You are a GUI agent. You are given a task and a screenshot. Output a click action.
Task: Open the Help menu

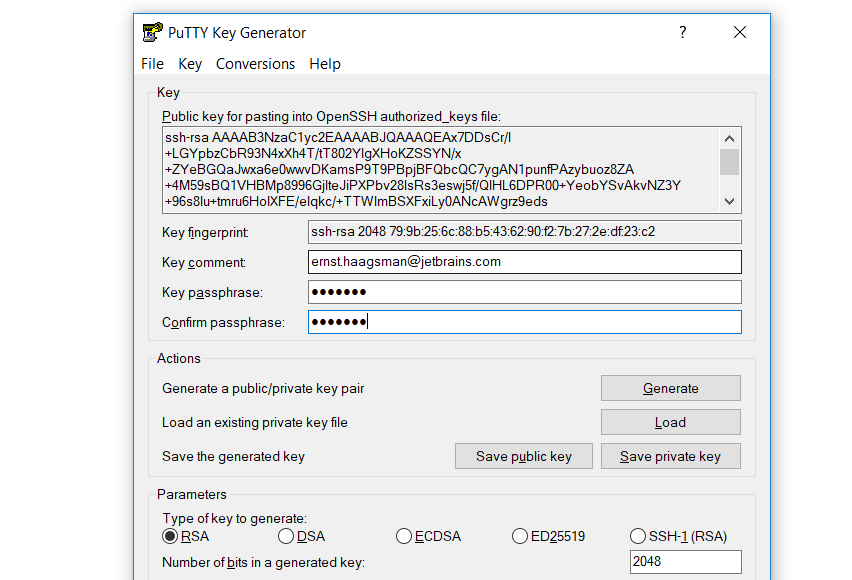coord(325,64)
